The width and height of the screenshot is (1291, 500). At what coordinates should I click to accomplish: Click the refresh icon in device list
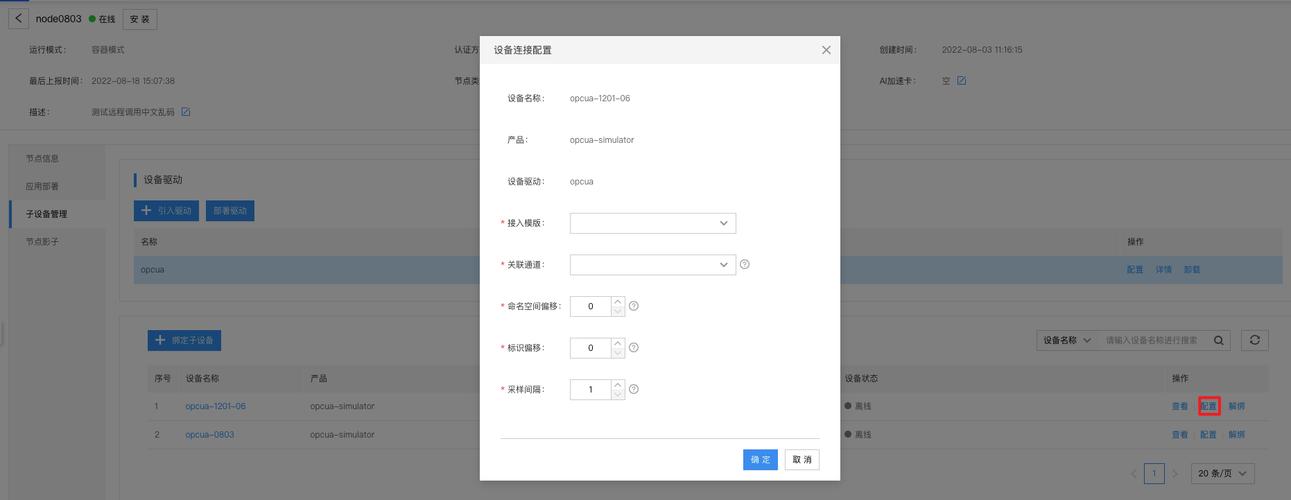click(x=1254, y=340)
